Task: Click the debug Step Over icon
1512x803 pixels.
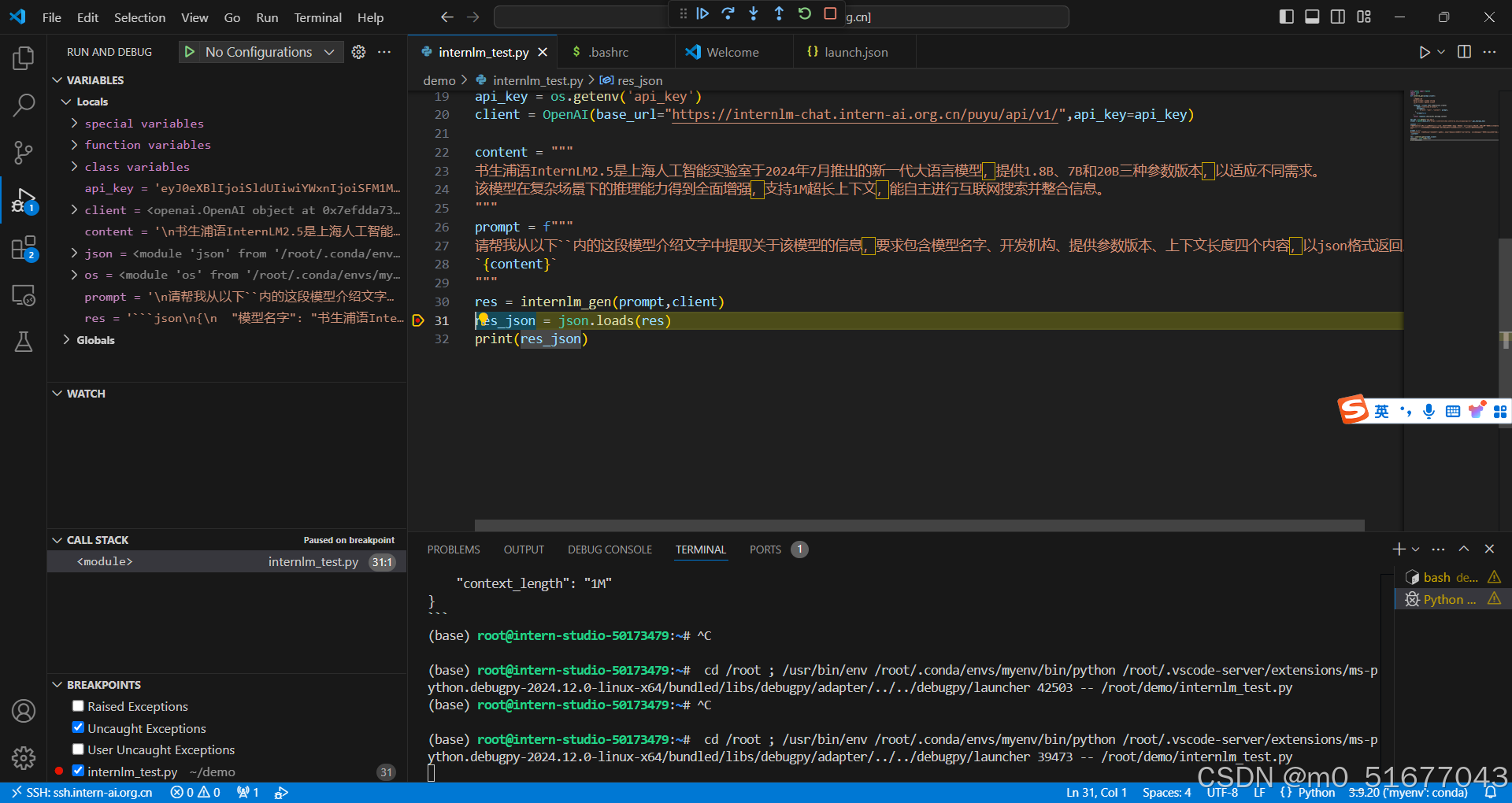Action: pyautogui.click(x=728, y=13)
